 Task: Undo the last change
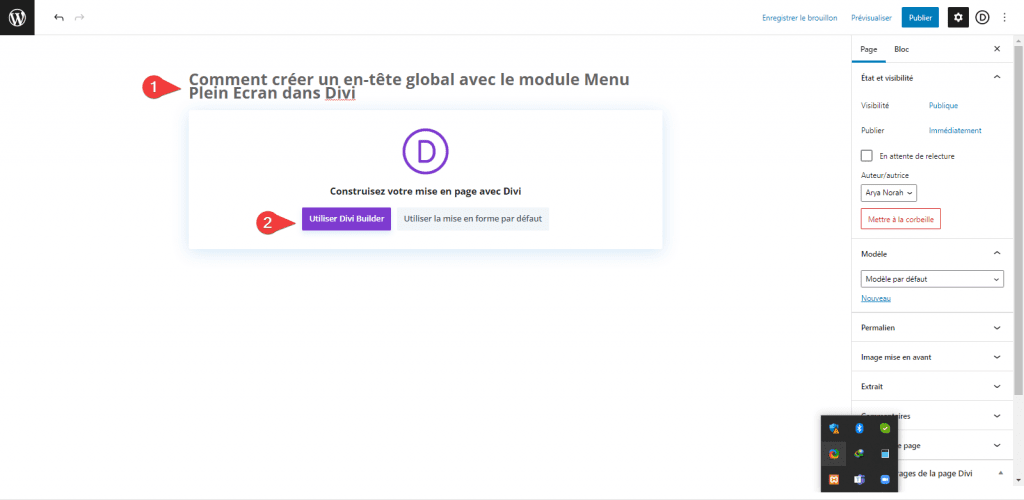pos(59,18)
